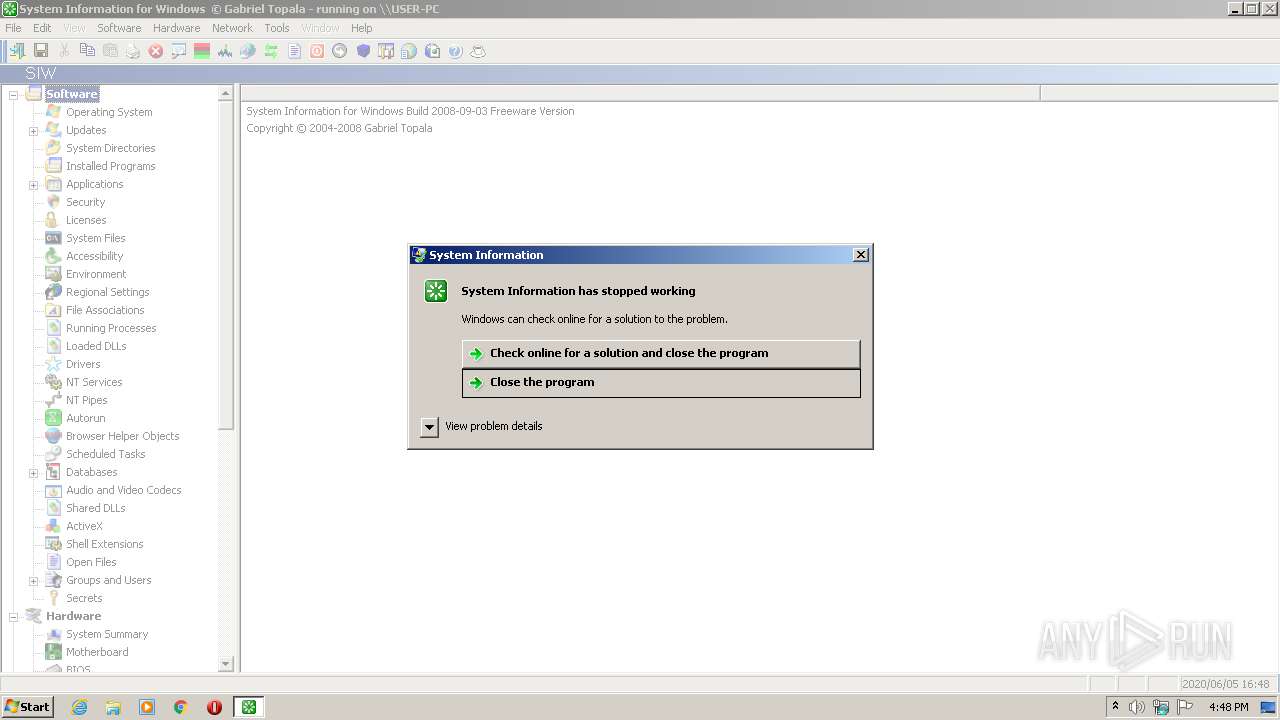Open Regional Settings in the tree
The width and height of the screenshot is (1280, 720).
(107, 292)
